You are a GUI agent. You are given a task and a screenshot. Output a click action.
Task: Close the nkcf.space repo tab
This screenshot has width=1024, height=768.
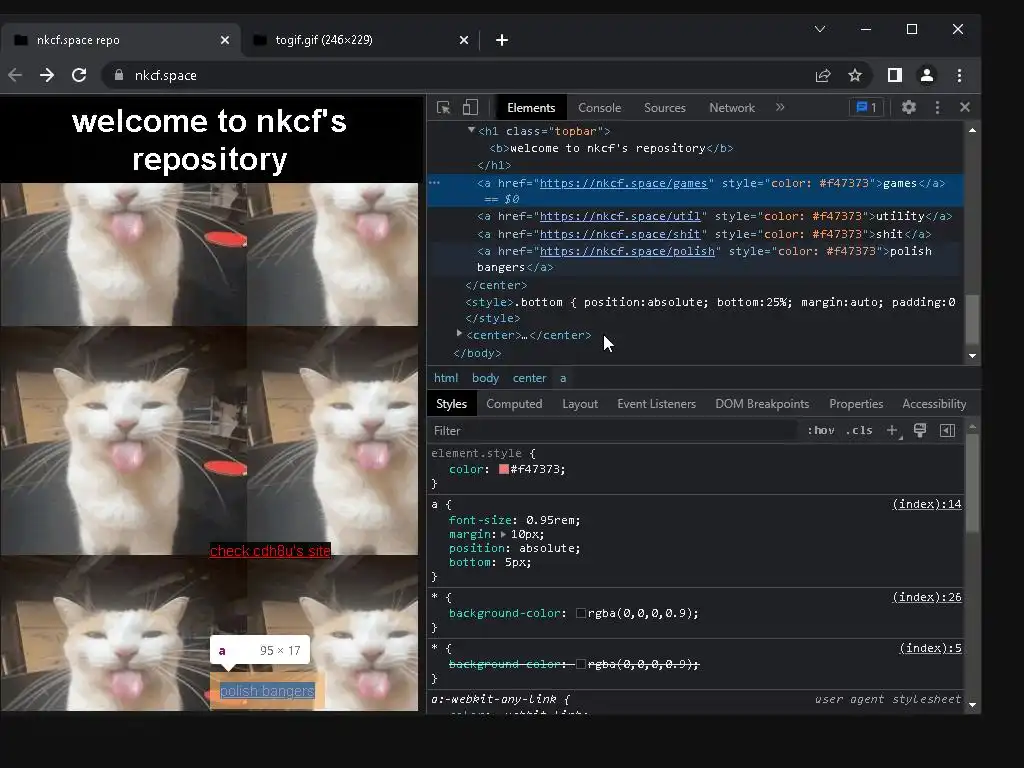tap(225, 40)
